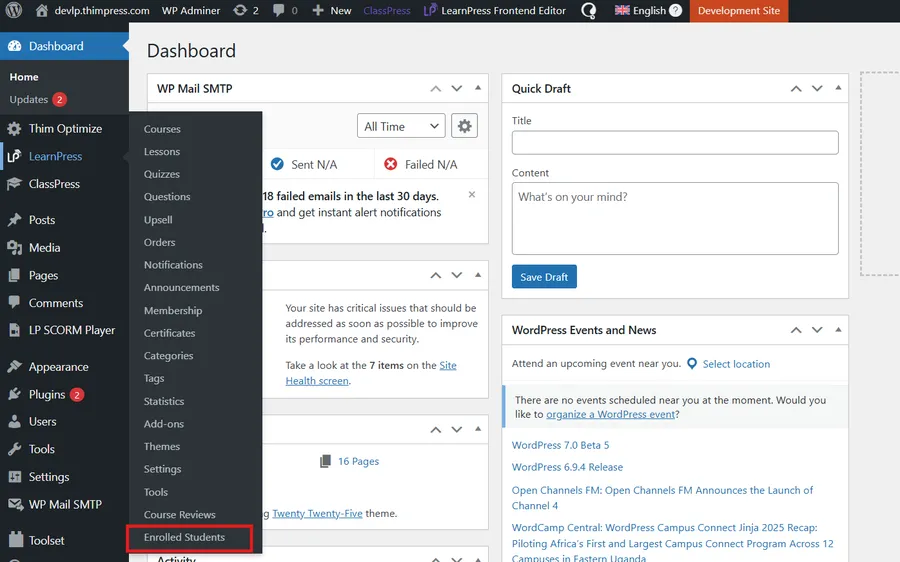Click the Thim Optimize gear icon in sidebar
Viewport: 900px width, 562px height.
point(14,129)
